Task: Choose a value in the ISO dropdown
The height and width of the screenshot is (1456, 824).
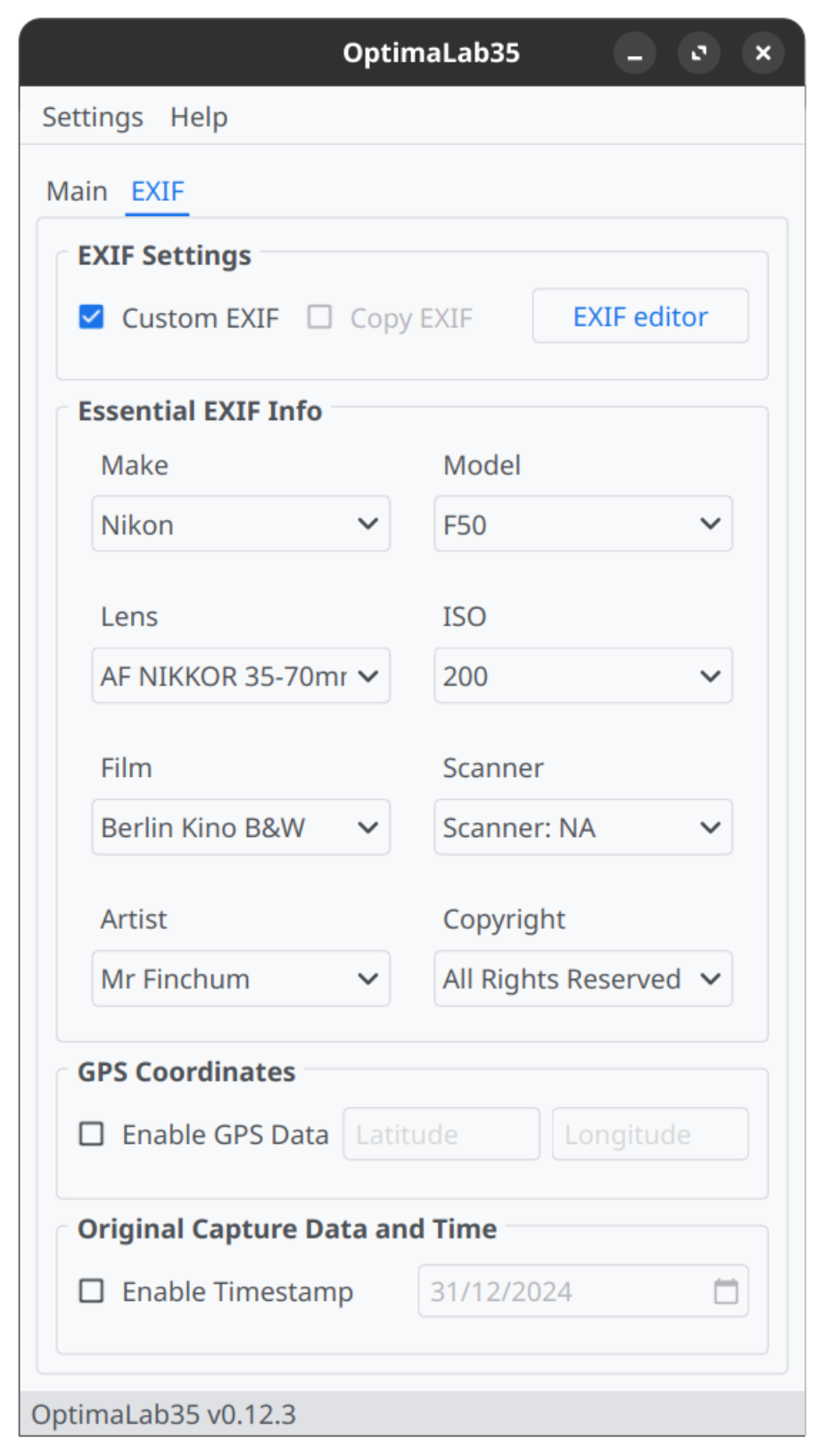Action: pos(583,675)
